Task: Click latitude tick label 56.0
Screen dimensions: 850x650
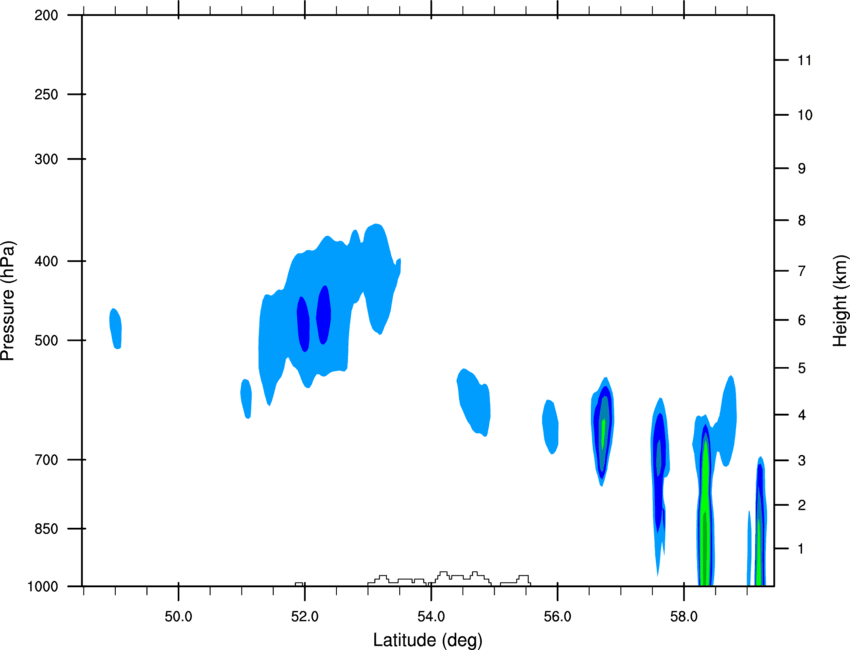Action: pos(557,617)
